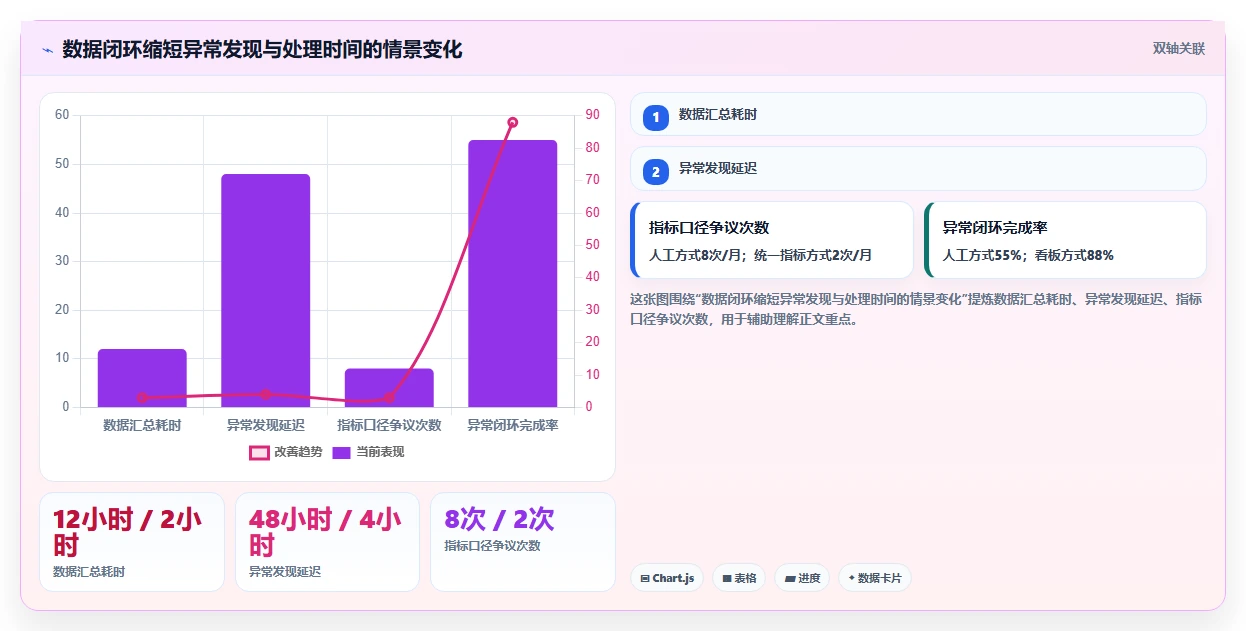Click the x-axis label 异常发现延迟
The width and height of the screenshot is (1246, 631).
pos(266,425)
